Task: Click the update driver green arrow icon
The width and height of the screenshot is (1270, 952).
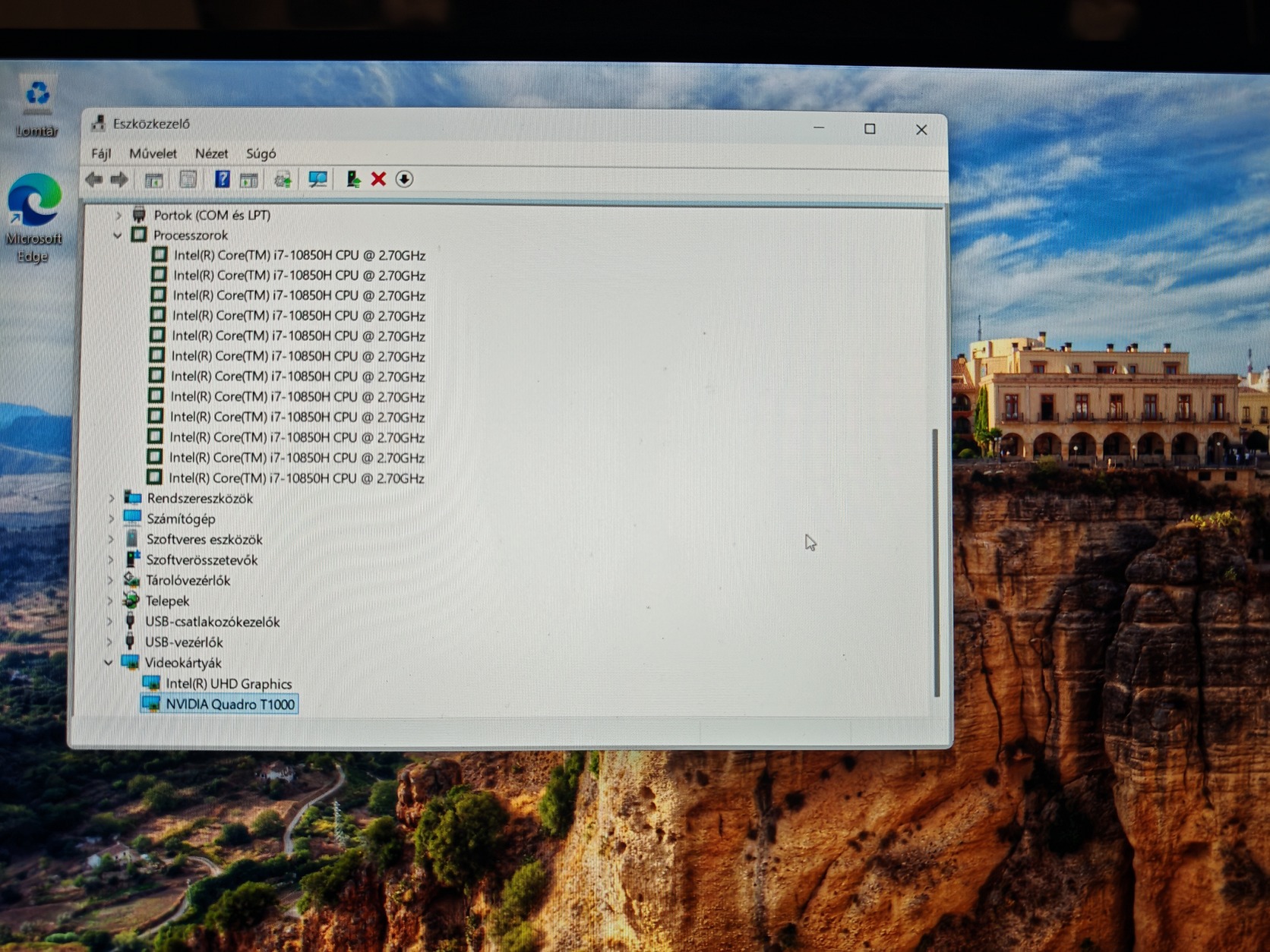Action: 353,179
